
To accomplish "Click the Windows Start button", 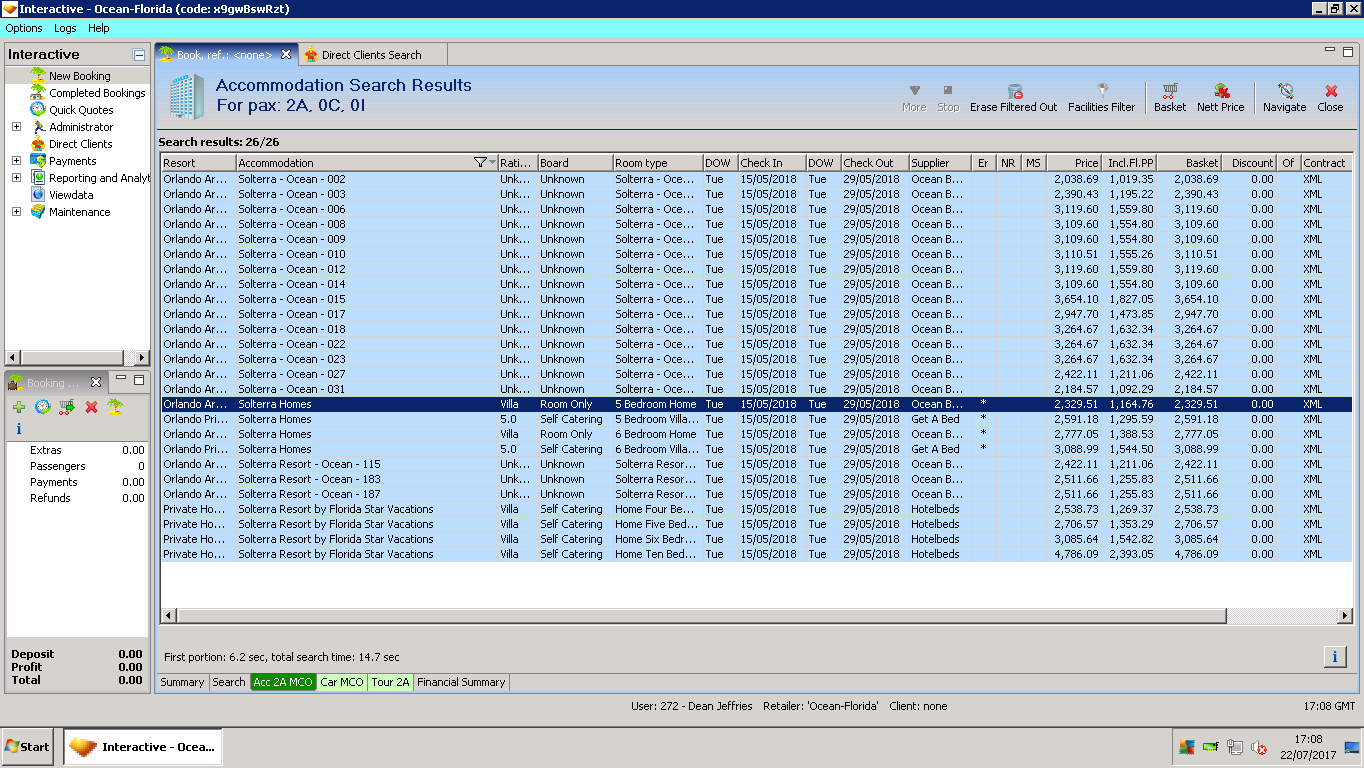I will 28,747.
